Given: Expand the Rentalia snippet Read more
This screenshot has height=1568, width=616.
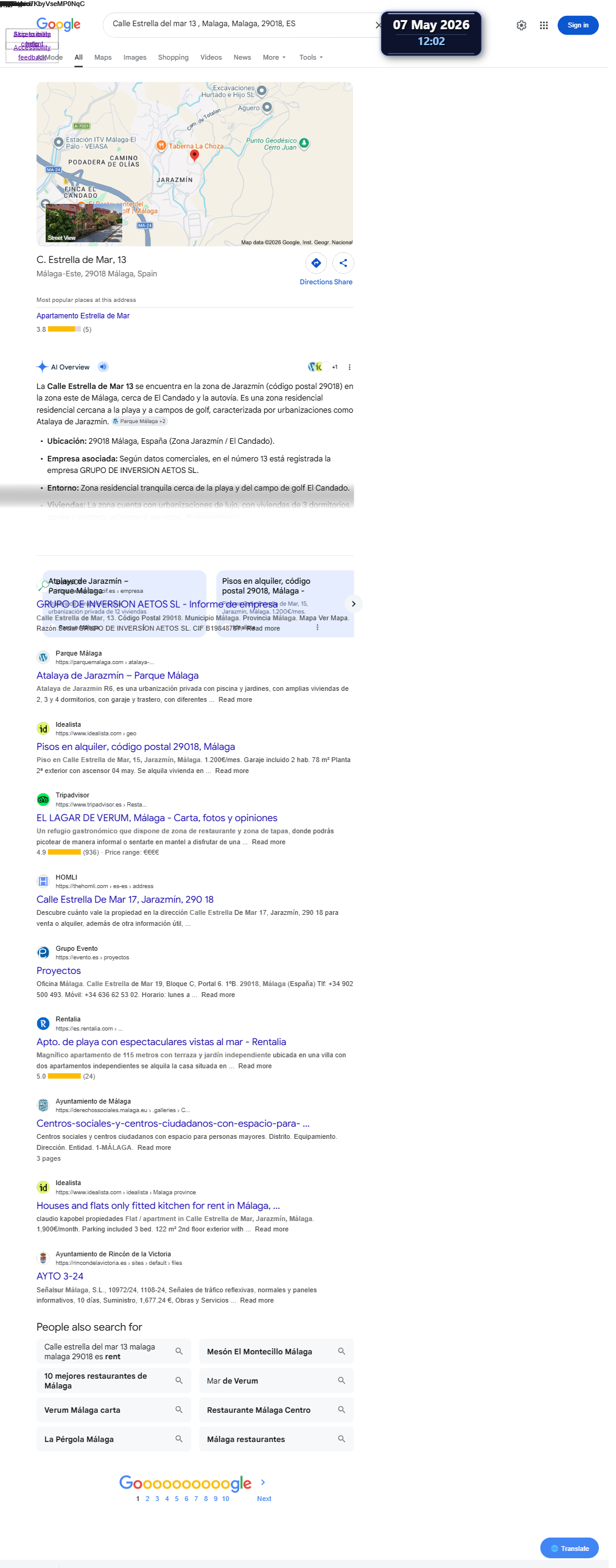Looking at the screenshot, I should (255, 1066).
